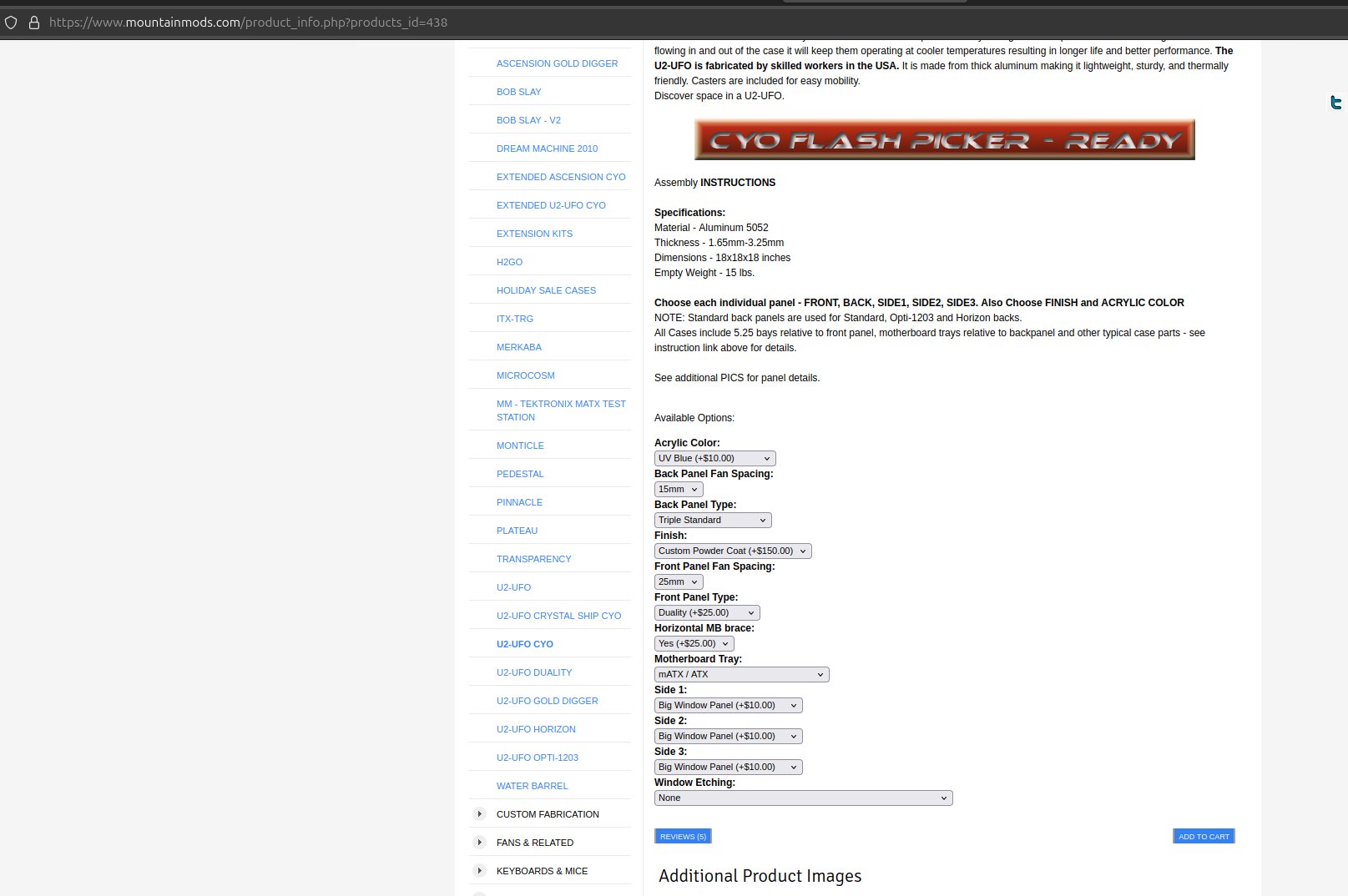Click the shield icon in address bar
The height and width of the screenshot is (896, 1348).
tap(11, 23)
